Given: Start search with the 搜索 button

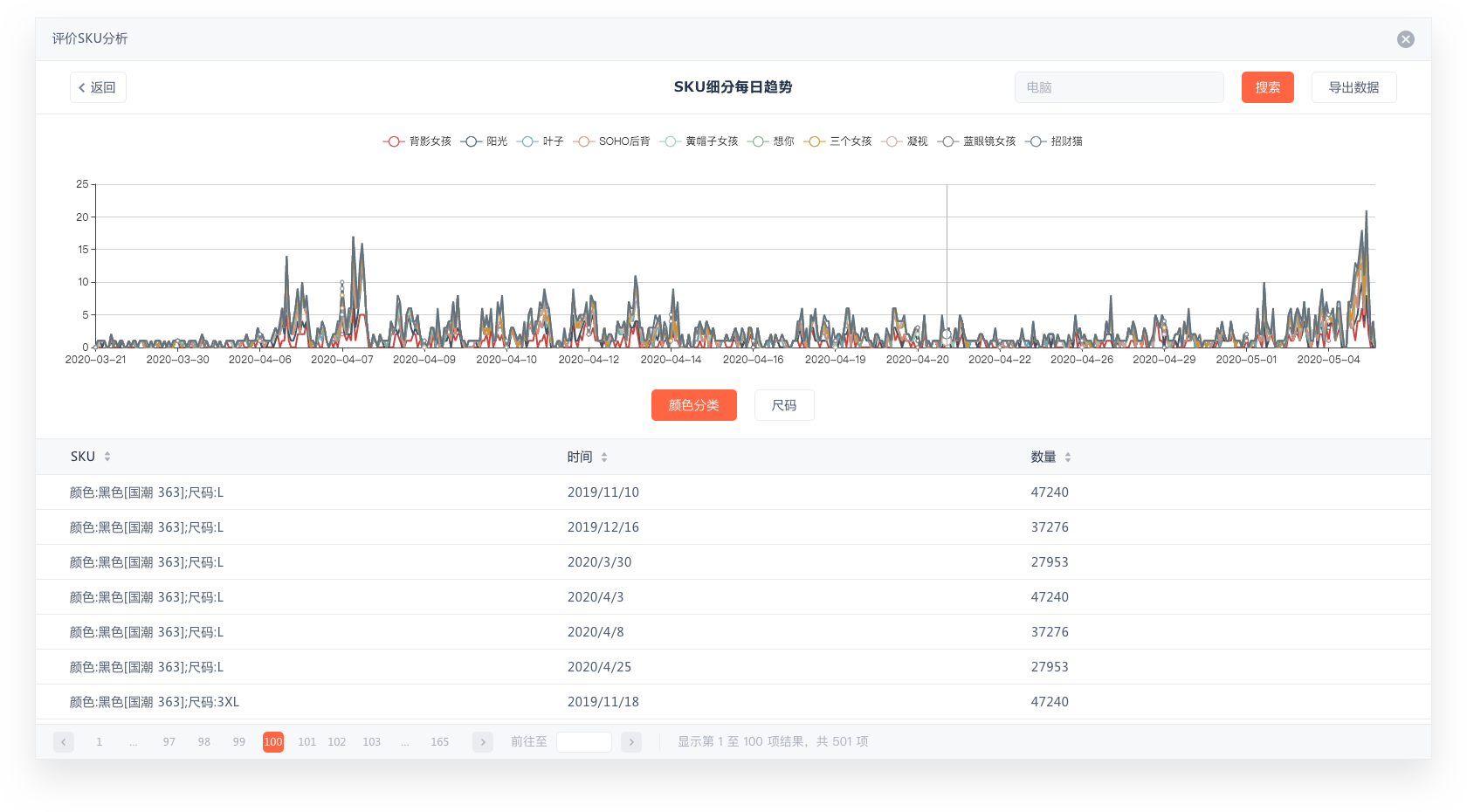Looking at the screenshot, I should point(1267,87).
